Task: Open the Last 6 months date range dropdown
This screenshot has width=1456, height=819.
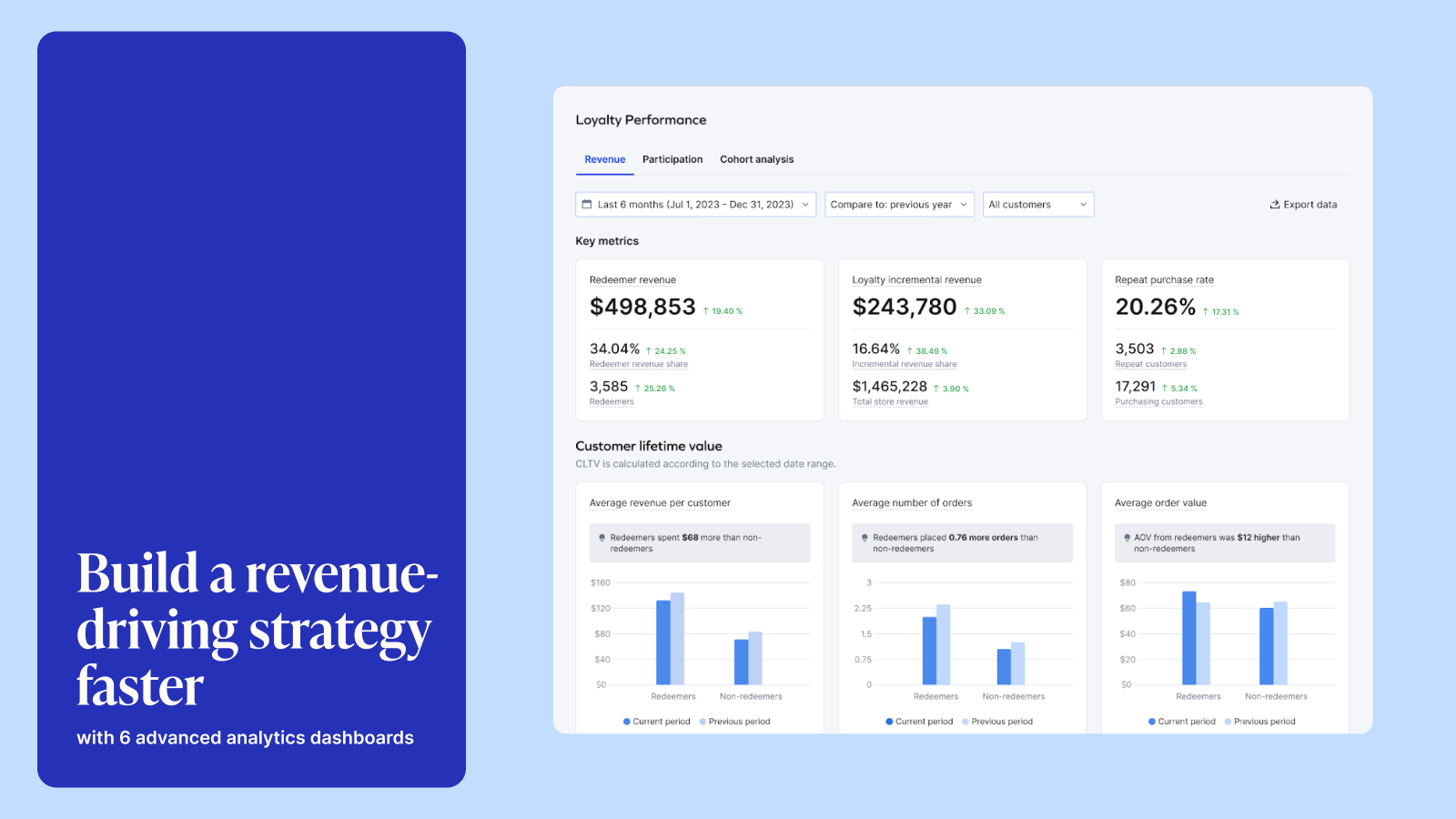Action: tap(695, 205)
